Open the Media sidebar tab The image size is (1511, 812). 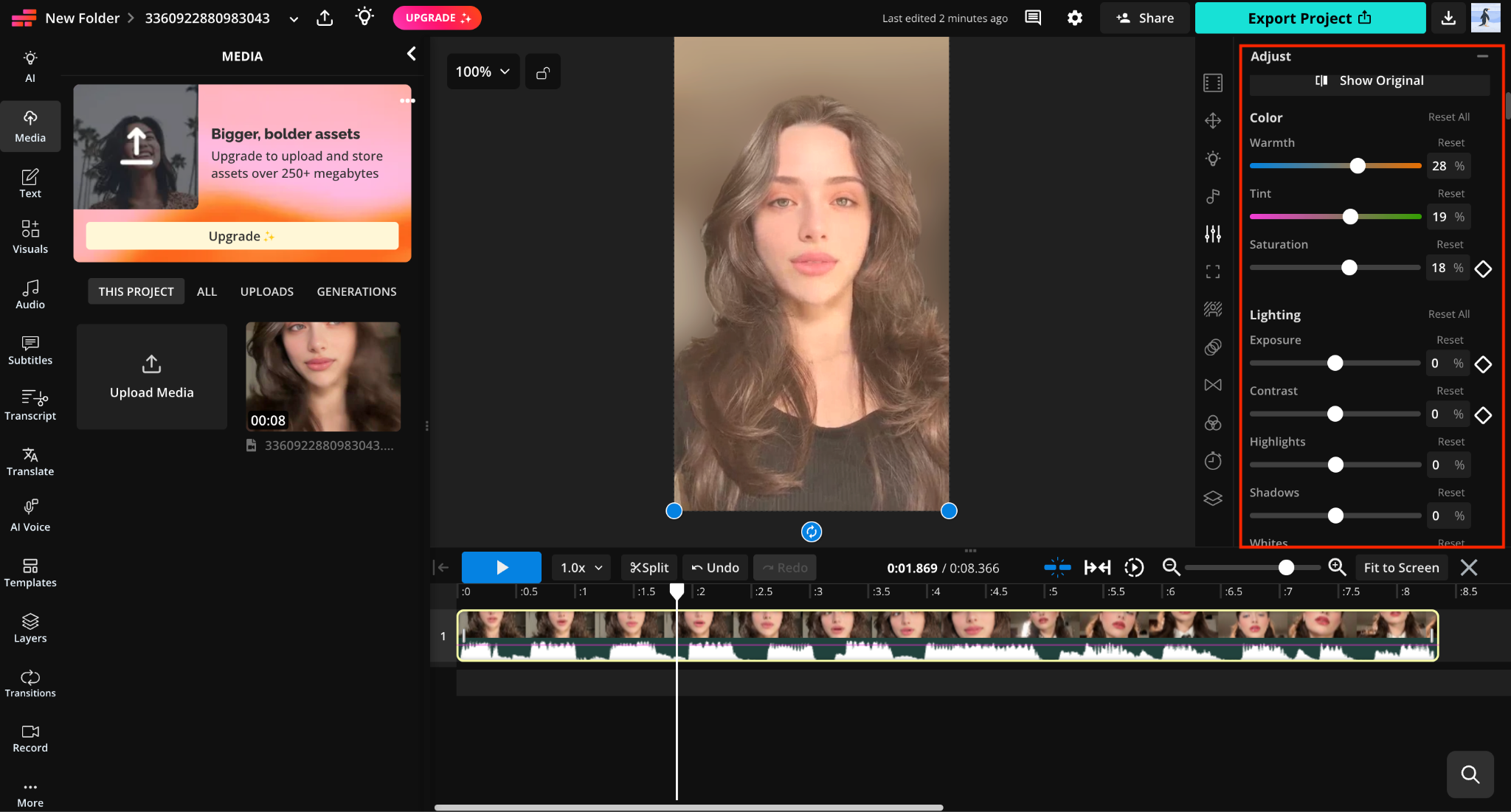[x=30, y=126]
